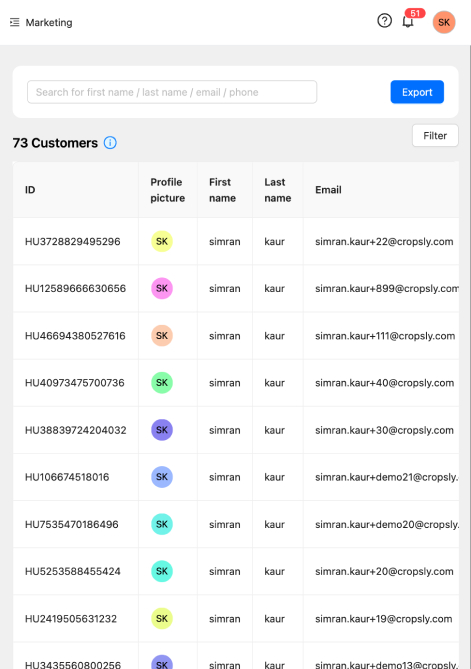Viewport: 471px width, 669px height.
Task: Click last name kaur in HU2419505631232 row
Action: coord(274,619)
